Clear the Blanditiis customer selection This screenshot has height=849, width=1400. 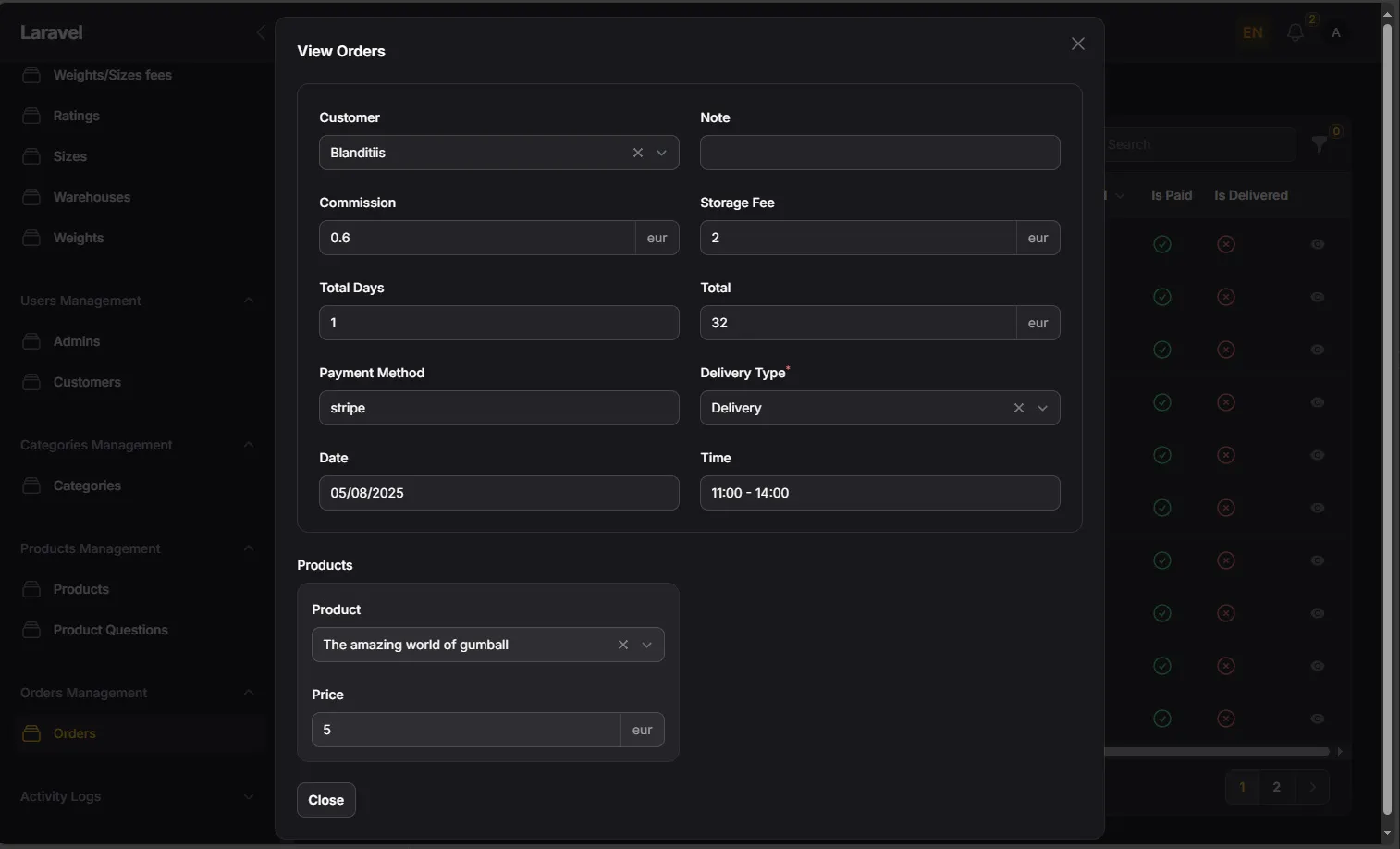(638, 153)
